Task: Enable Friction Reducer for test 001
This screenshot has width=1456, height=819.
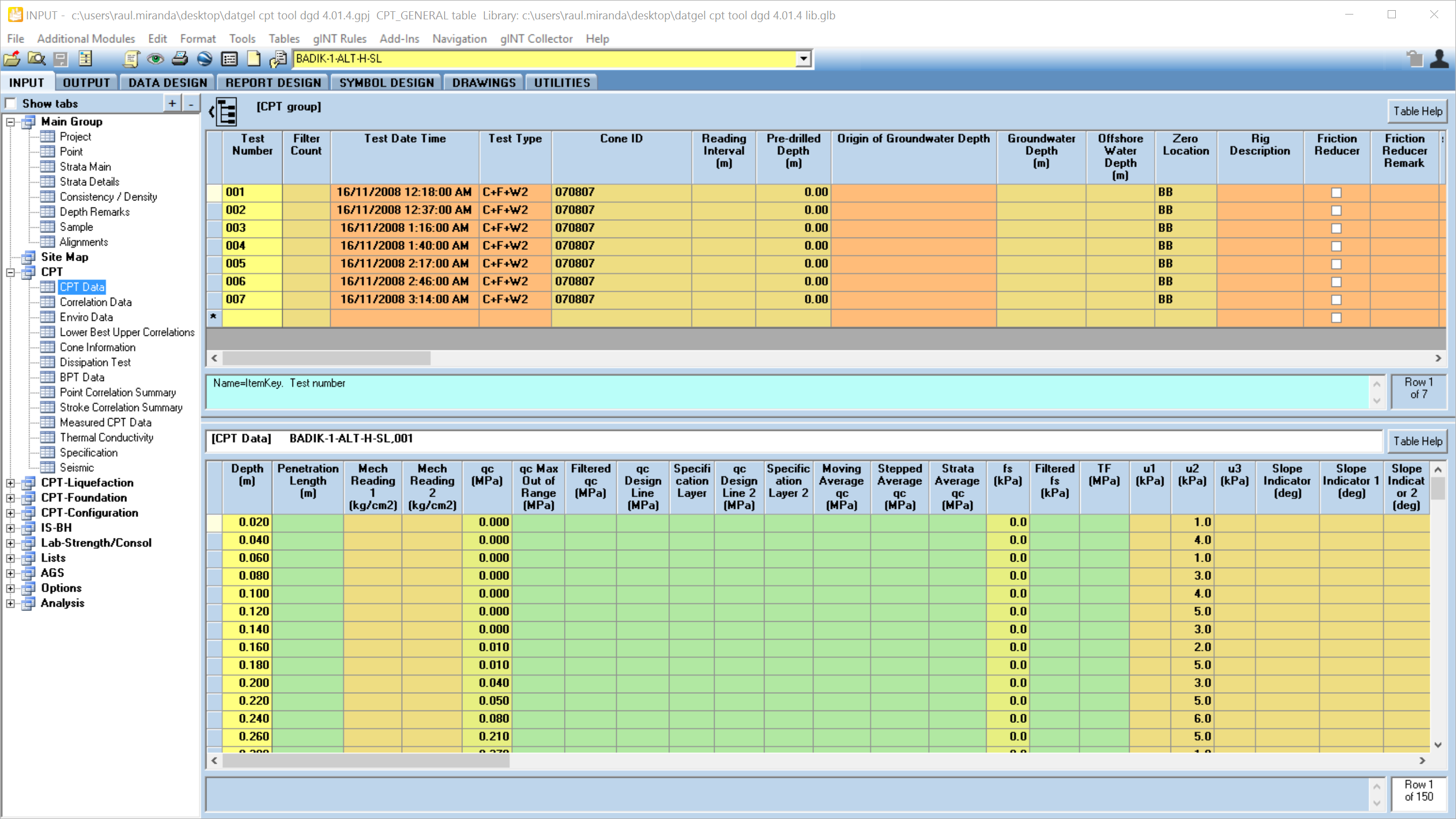Action: click(1336, 192)
